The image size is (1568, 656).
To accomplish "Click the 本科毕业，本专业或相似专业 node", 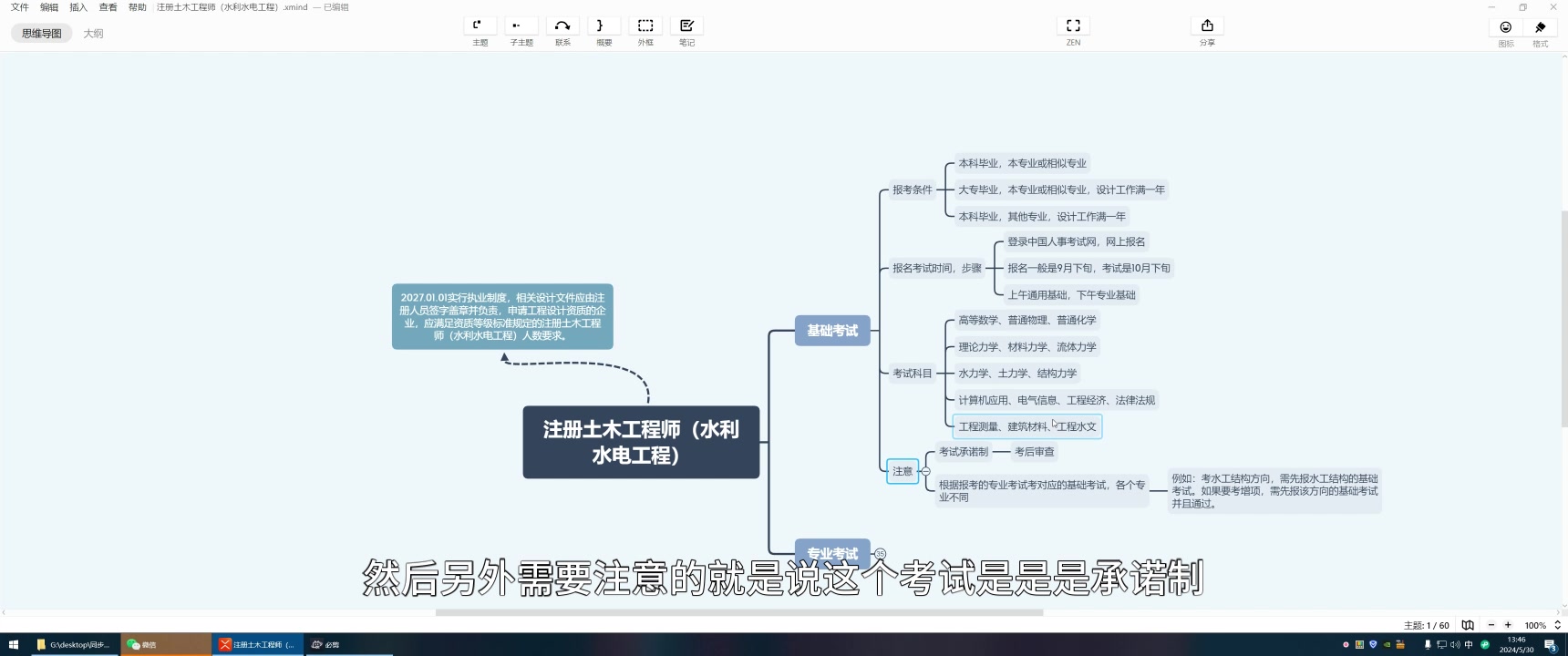I will coord(1022,163).
